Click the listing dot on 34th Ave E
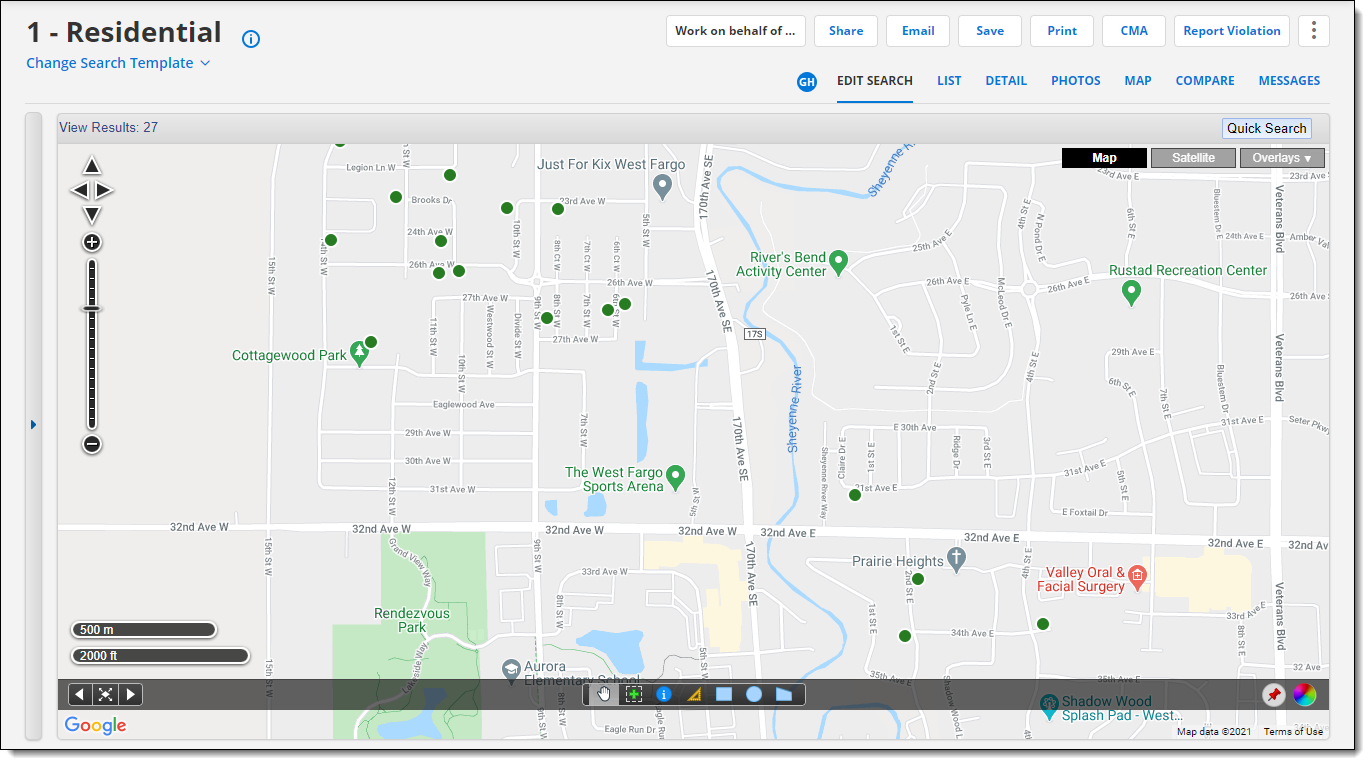This screenshot has height=765, width=1370. pyautogui.click(x=905, y=636)
